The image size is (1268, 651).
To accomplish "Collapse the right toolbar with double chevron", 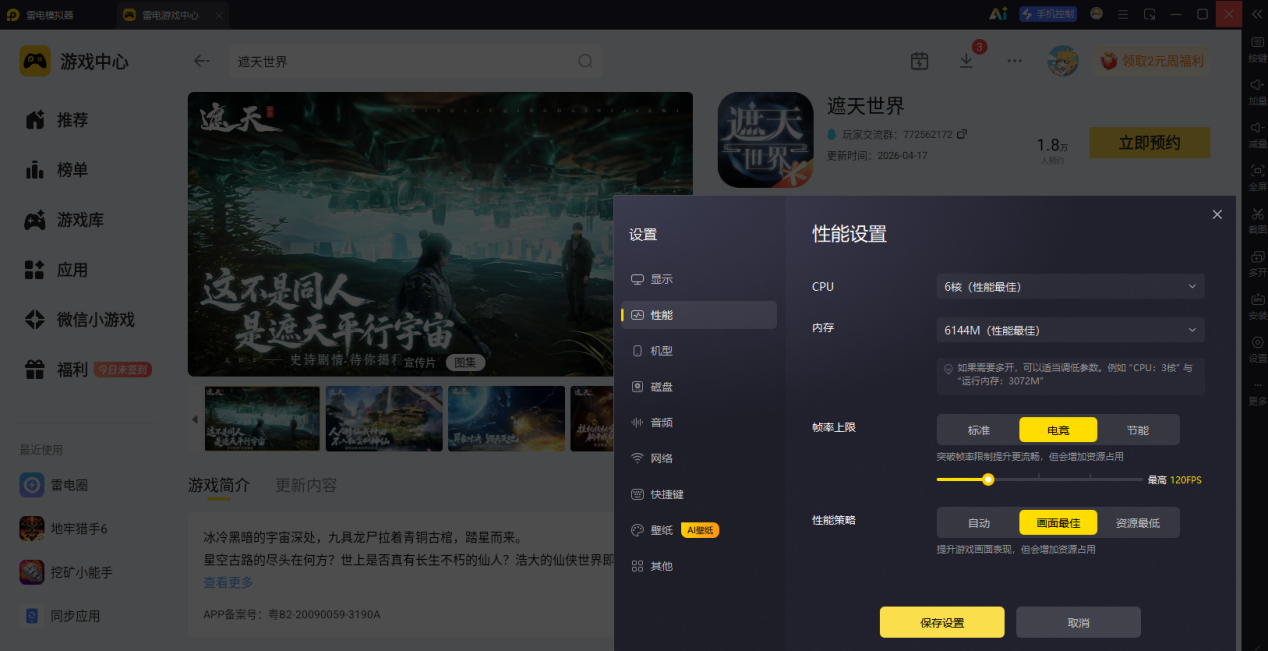I will tap(1257, 14).
